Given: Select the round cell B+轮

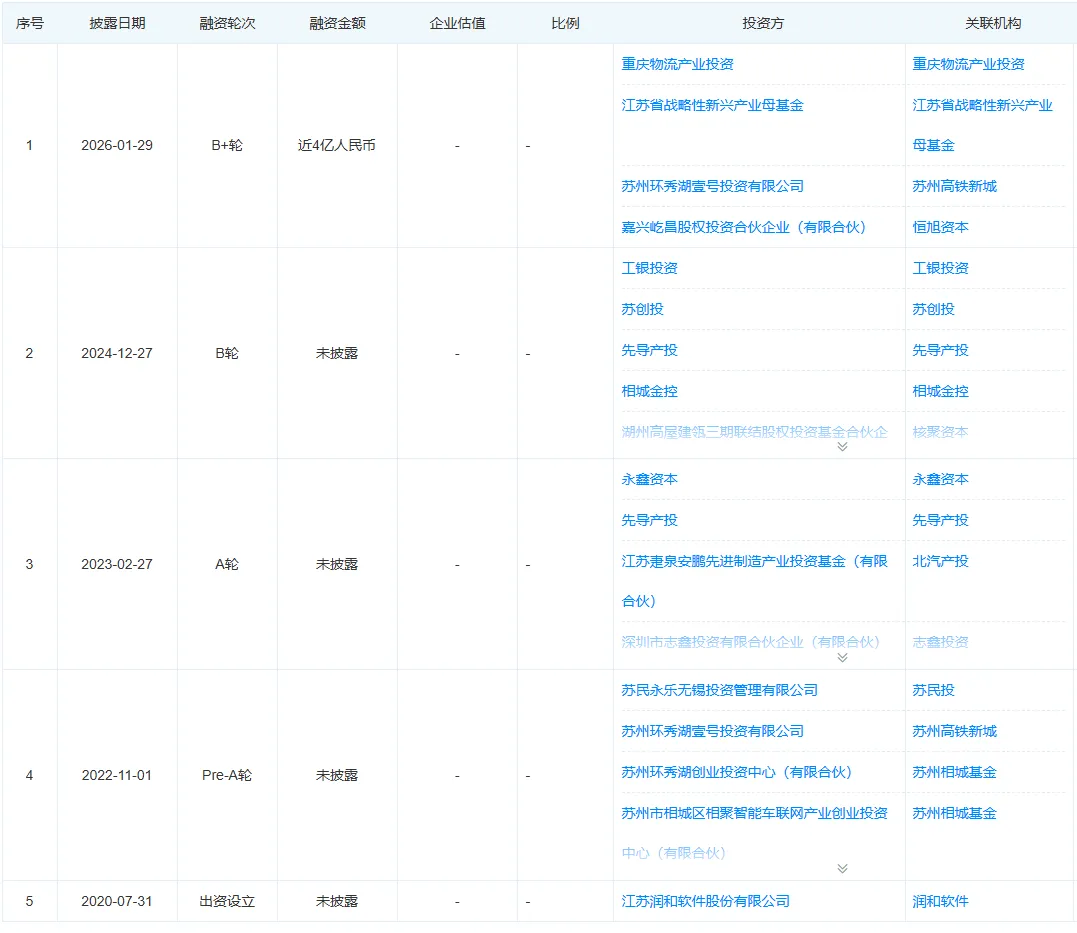Looking at the screenshot, I should click(x=227, y=146).
